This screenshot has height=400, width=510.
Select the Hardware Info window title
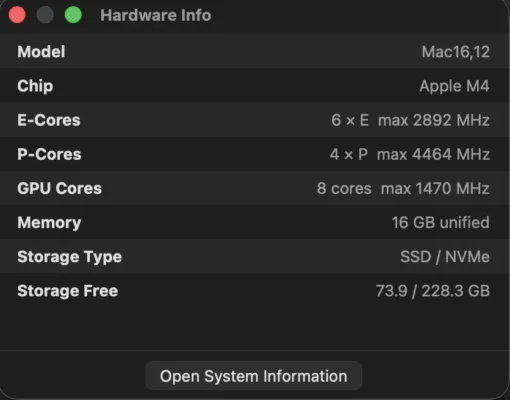[156, 15]
